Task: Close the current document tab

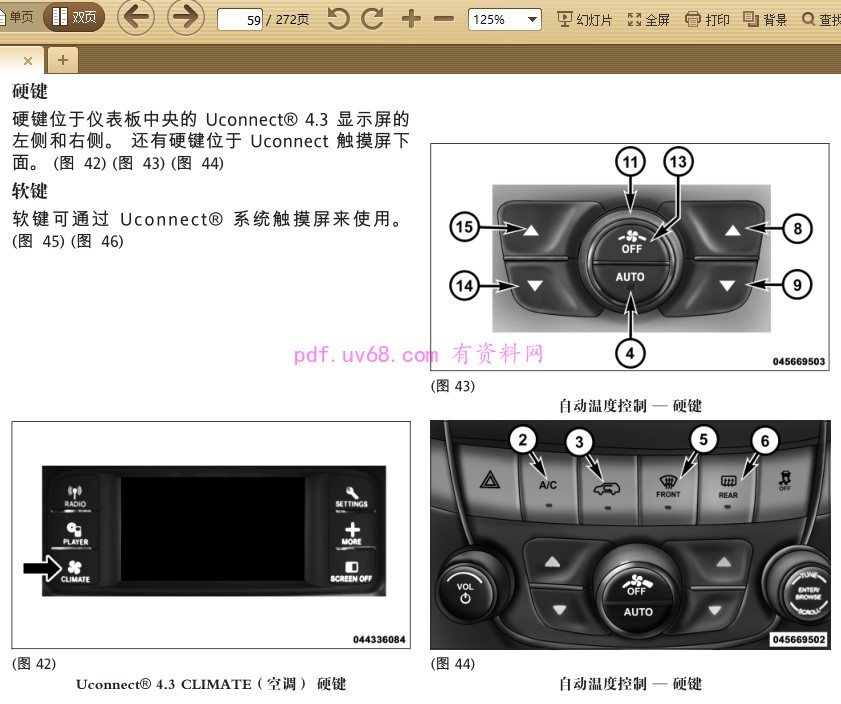Action: tap(28, 61)
